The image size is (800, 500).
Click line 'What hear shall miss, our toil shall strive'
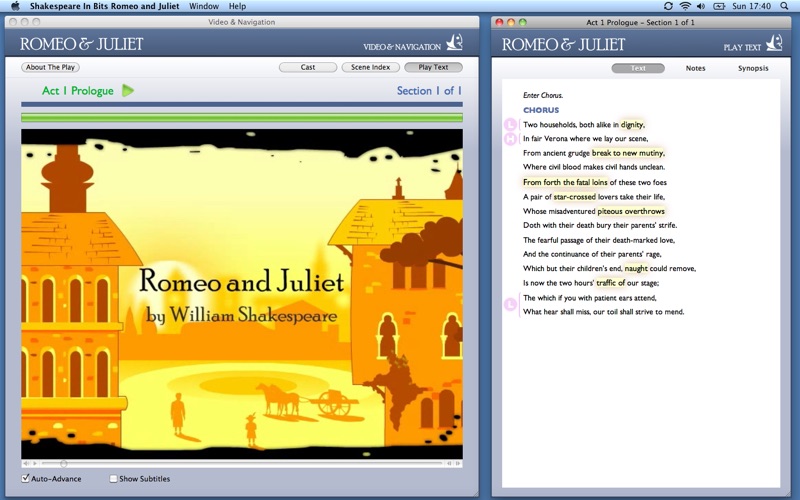coord(604,312)
